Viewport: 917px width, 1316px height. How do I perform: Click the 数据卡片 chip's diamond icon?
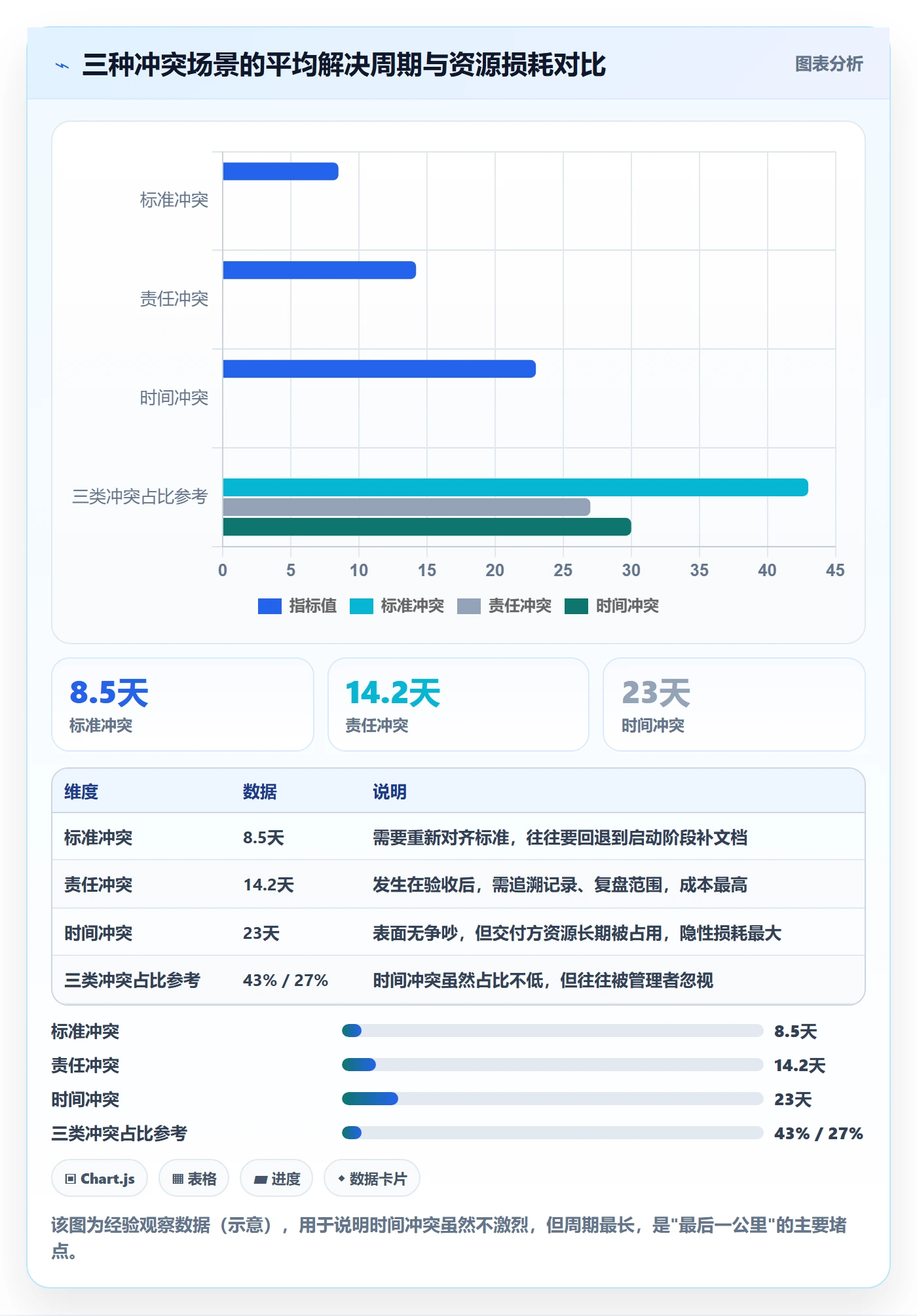coord(341,1179)
